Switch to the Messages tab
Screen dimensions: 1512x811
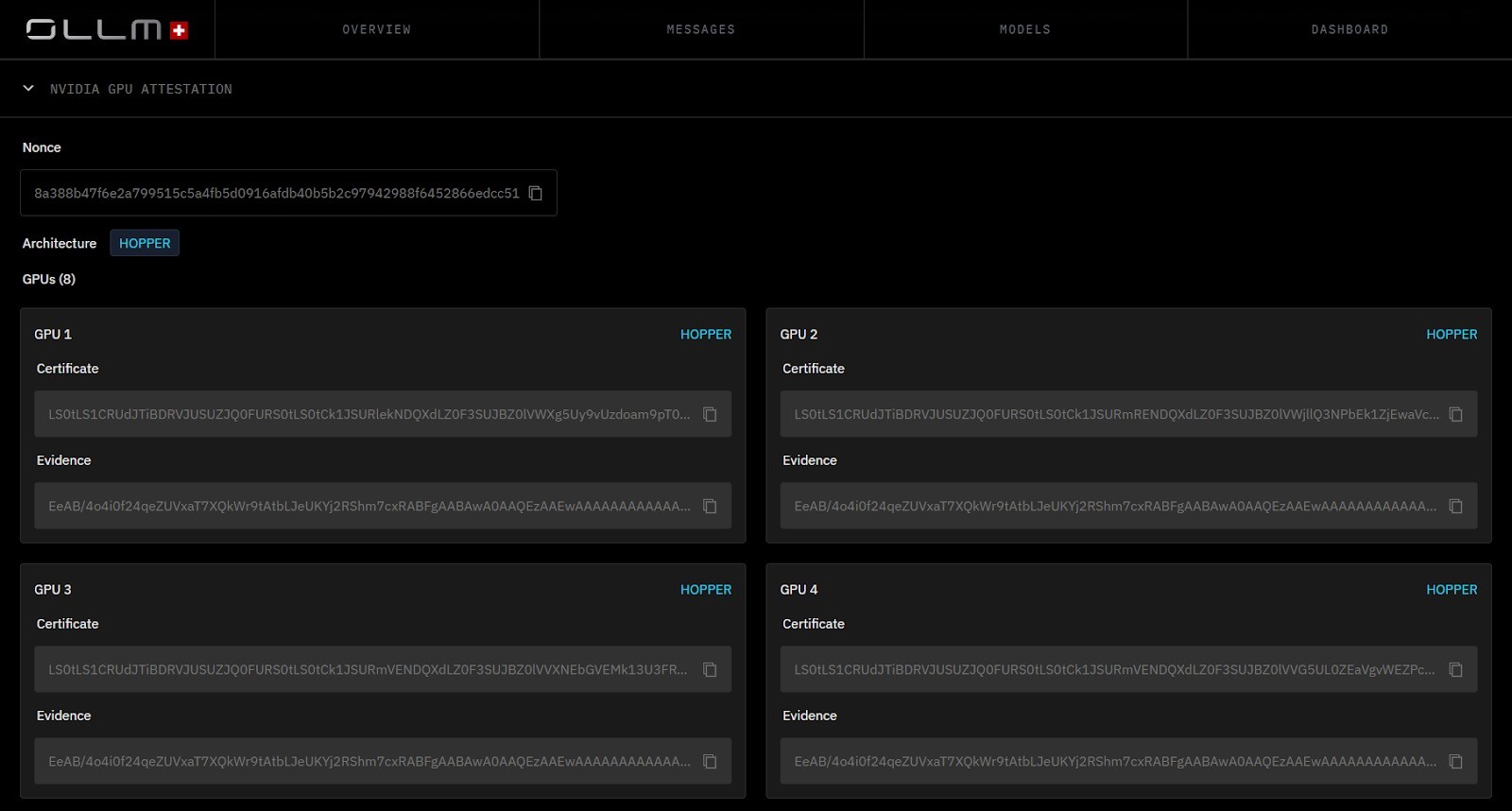(701, 29)
